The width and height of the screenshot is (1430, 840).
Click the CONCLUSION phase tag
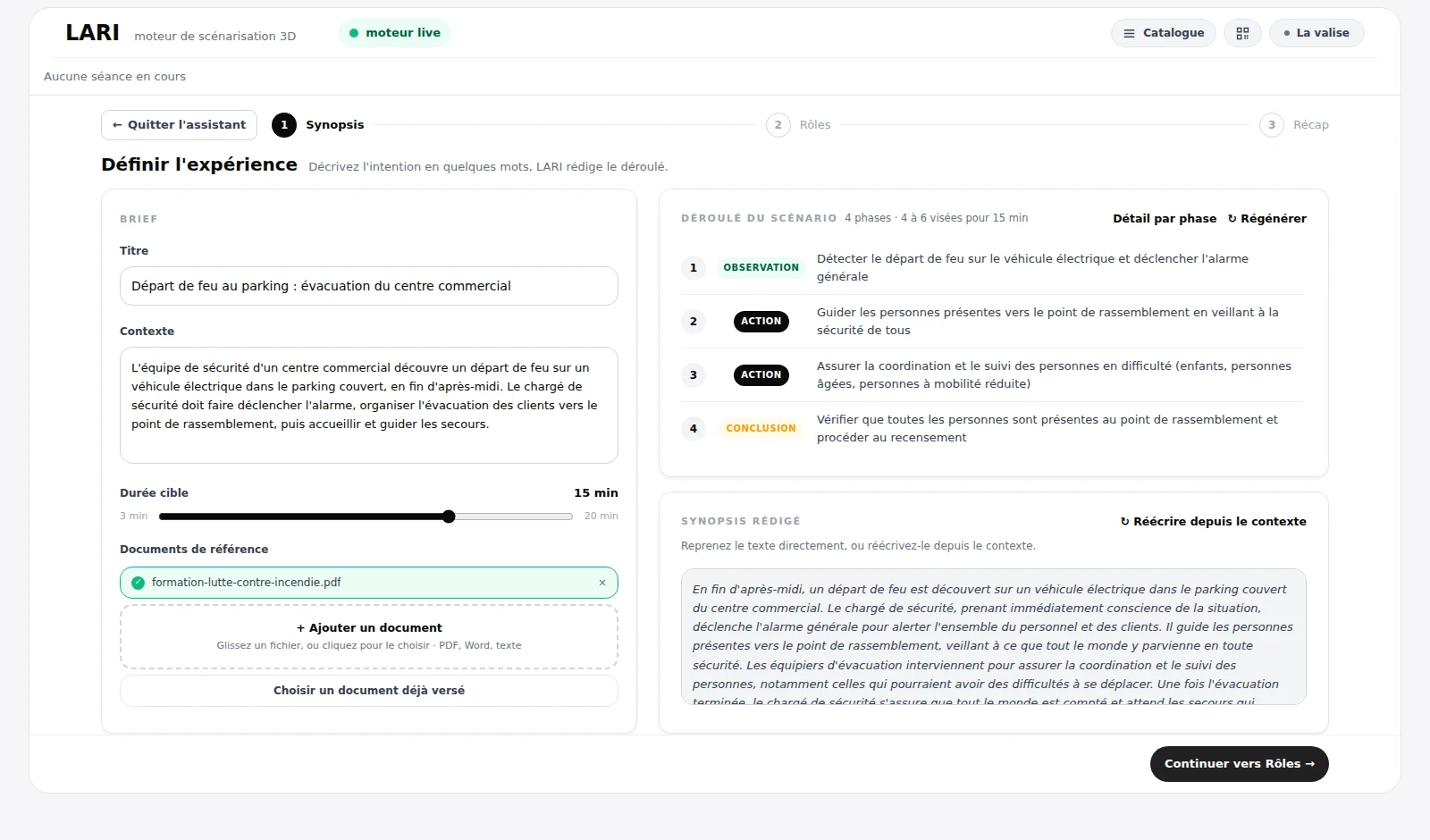click(761, 429)
